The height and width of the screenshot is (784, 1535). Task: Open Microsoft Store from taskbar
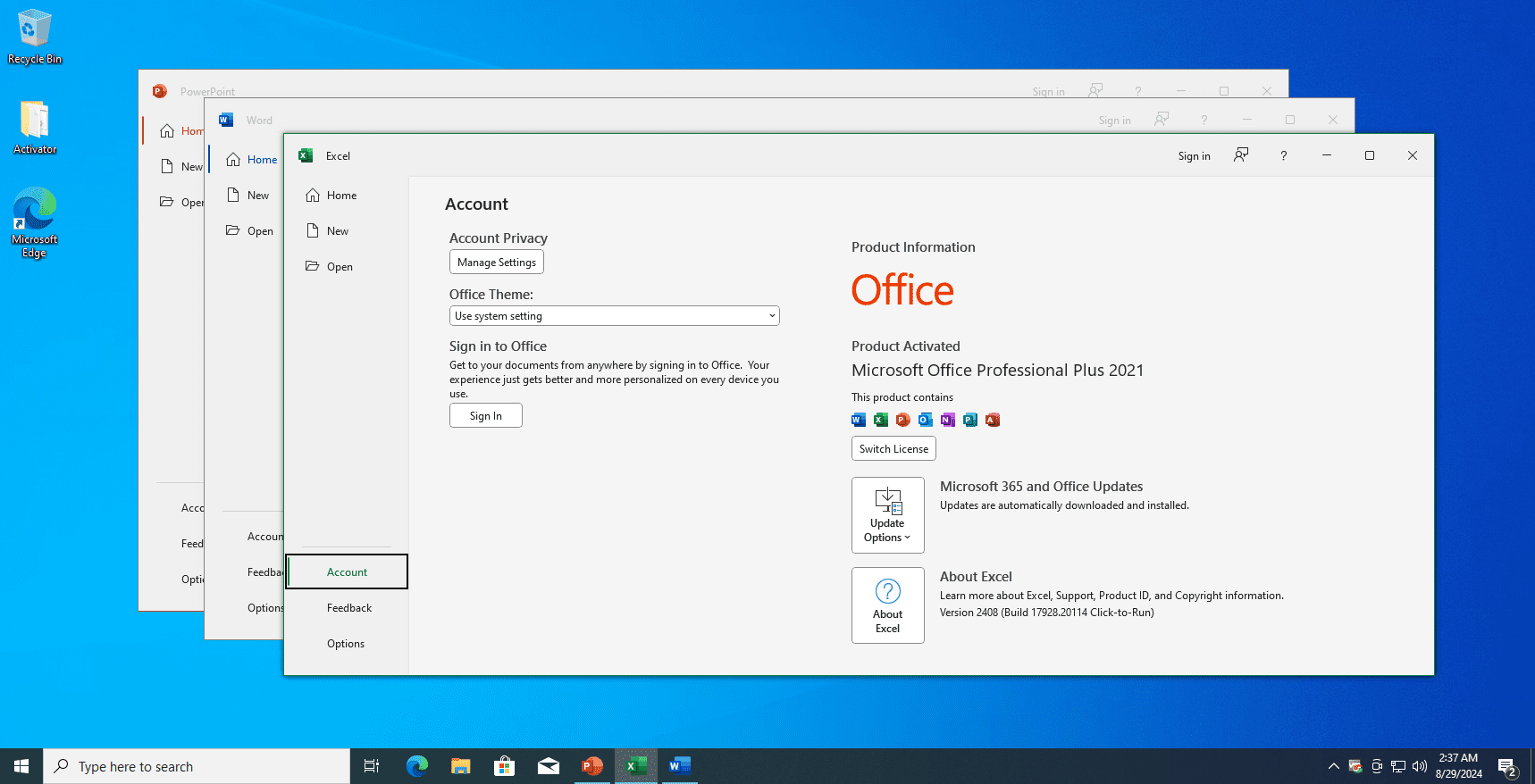tap(504, 766)
